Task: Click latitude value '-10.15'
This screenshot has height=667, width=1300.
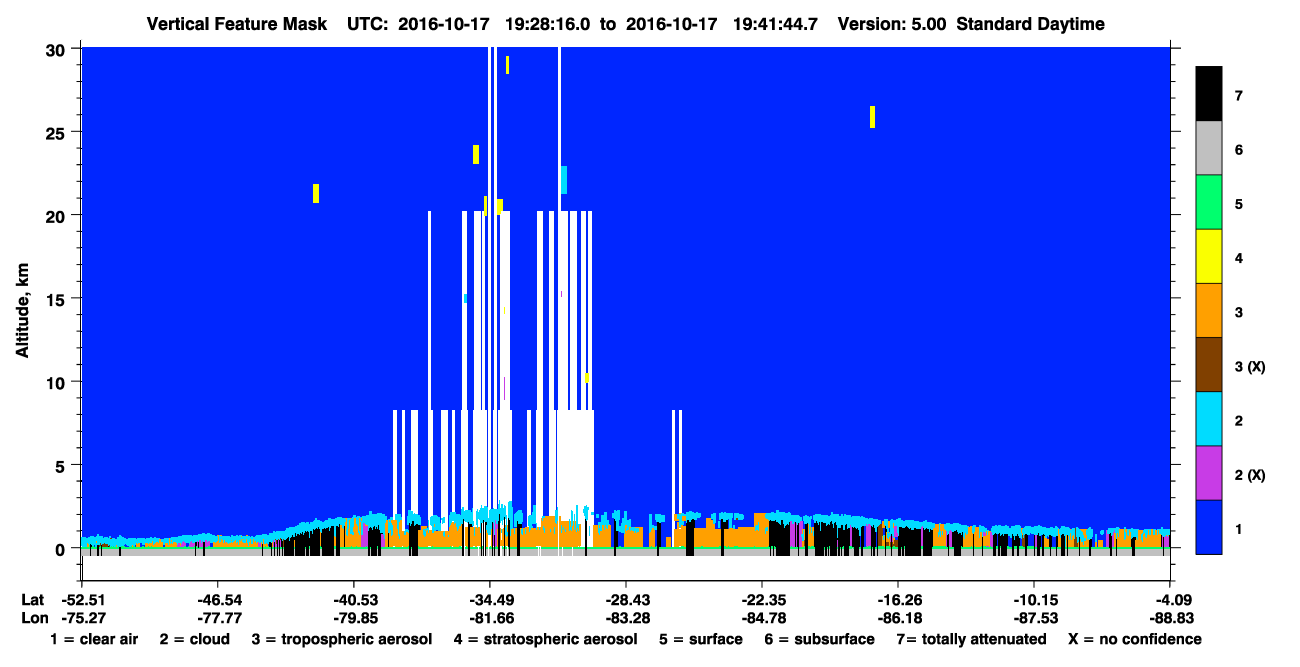Action: pos(1033,600)
